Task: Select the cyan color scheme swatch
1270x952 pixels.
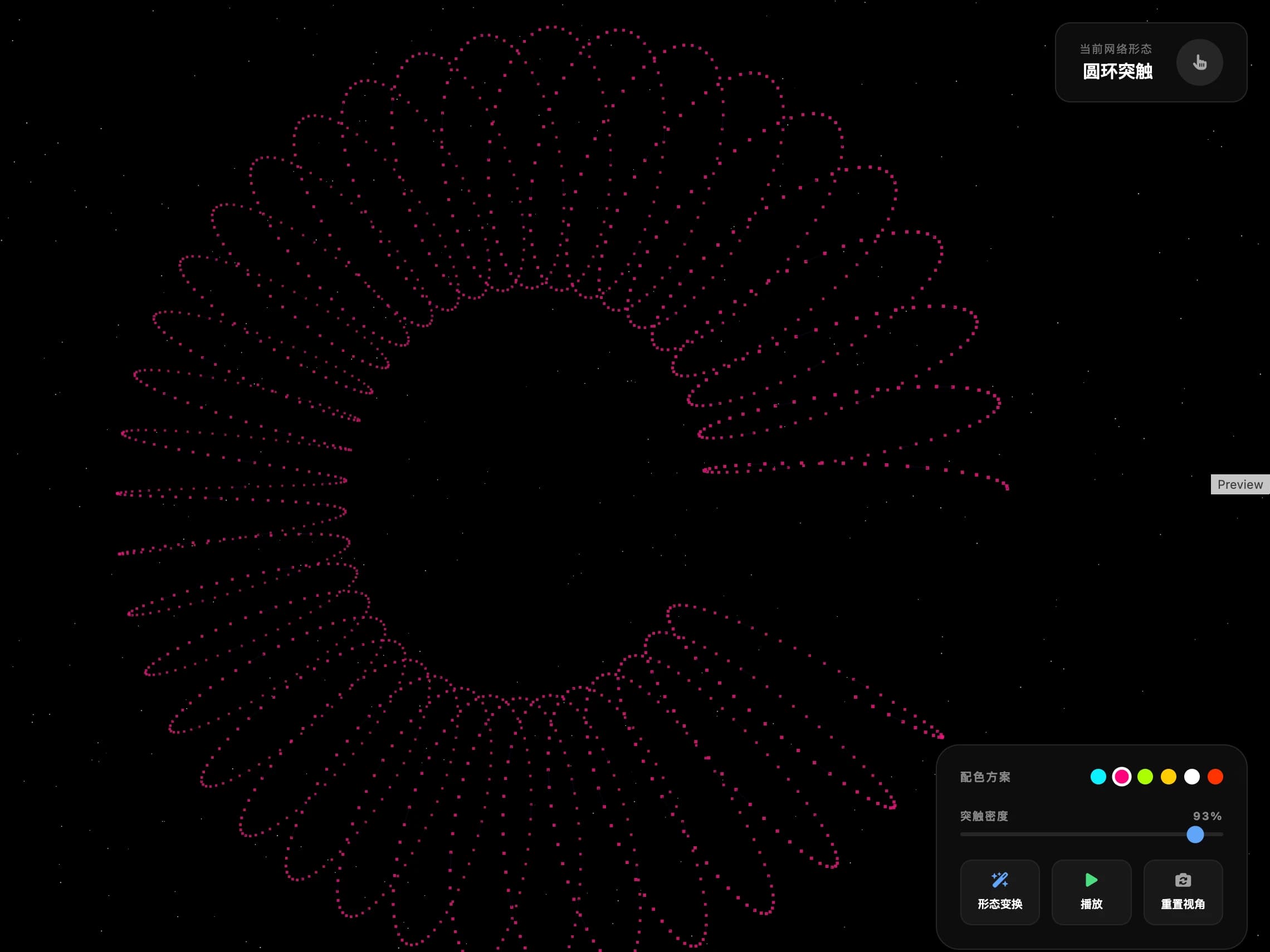Action: [x=1098, y=777]
